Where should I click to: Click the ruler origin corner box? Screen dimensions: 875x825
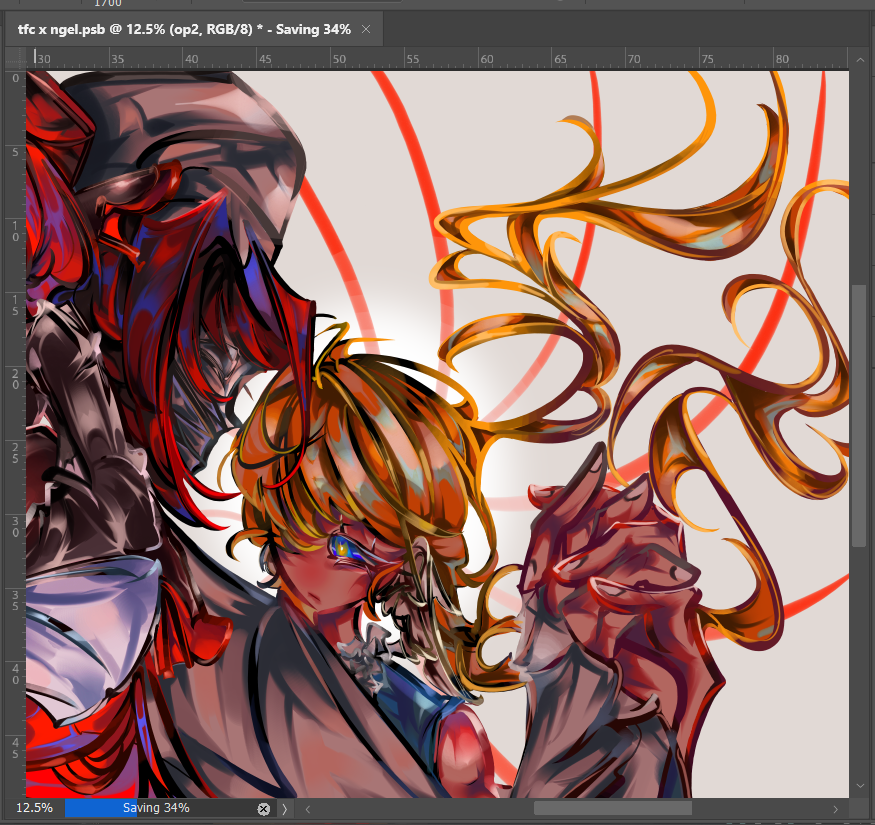(16, 58)
